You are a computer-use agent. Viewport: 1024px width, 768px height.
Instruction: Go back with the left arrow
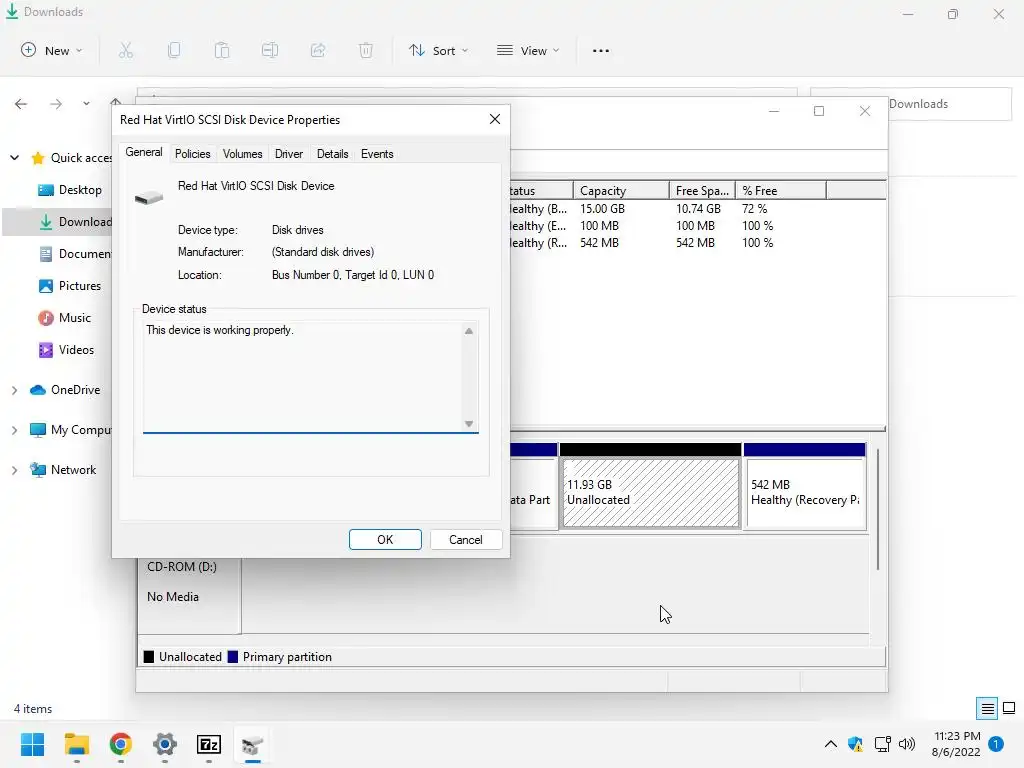21,104
